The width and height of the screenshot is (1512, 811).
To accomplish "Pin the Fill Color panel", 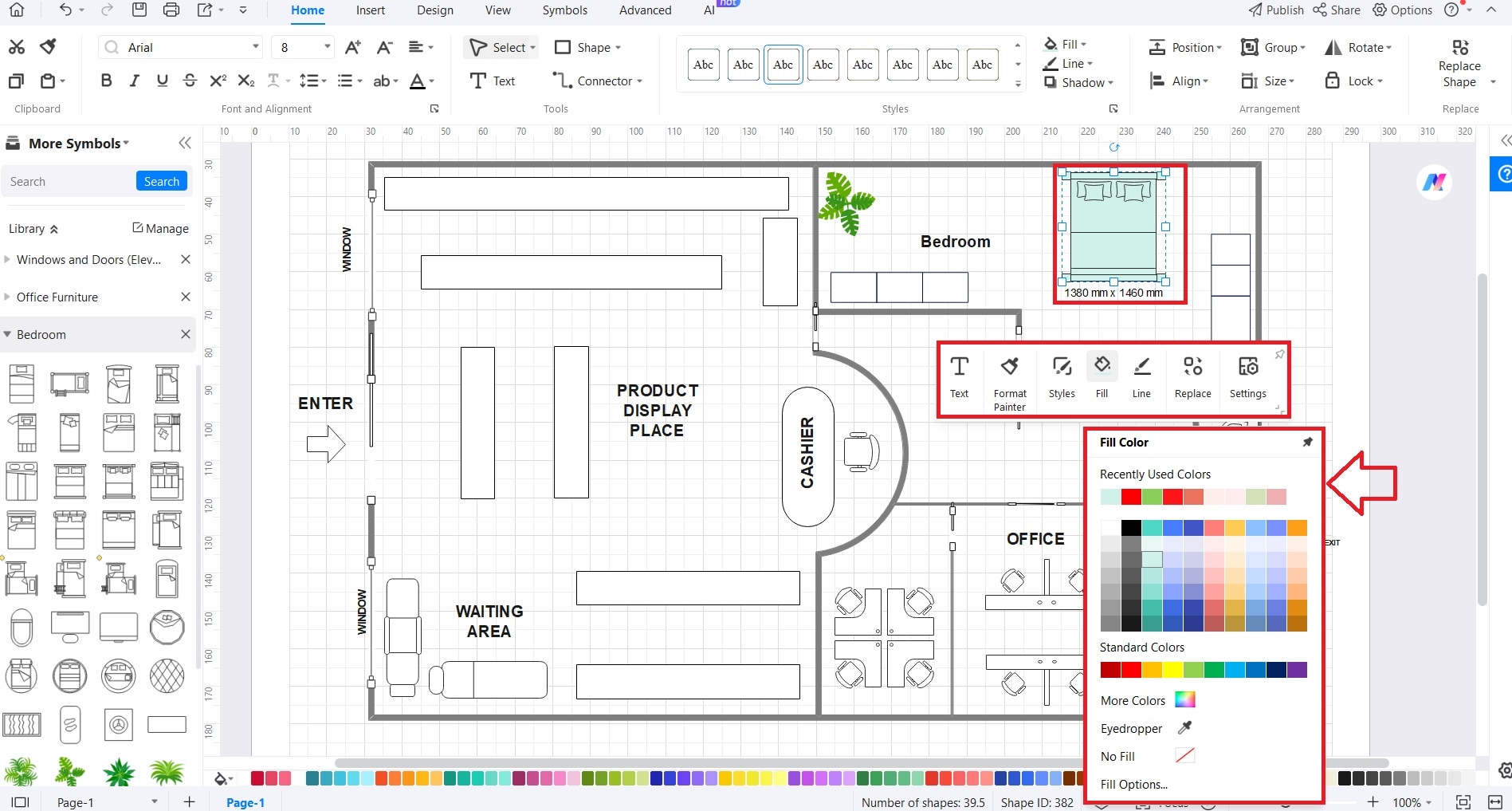I will click(x=1307, y=442).
